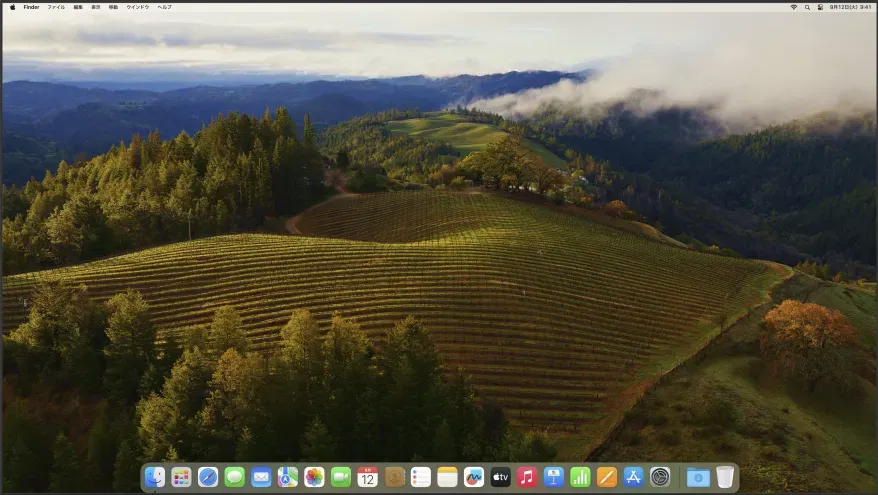Launch Safari from the Dock

208,477
